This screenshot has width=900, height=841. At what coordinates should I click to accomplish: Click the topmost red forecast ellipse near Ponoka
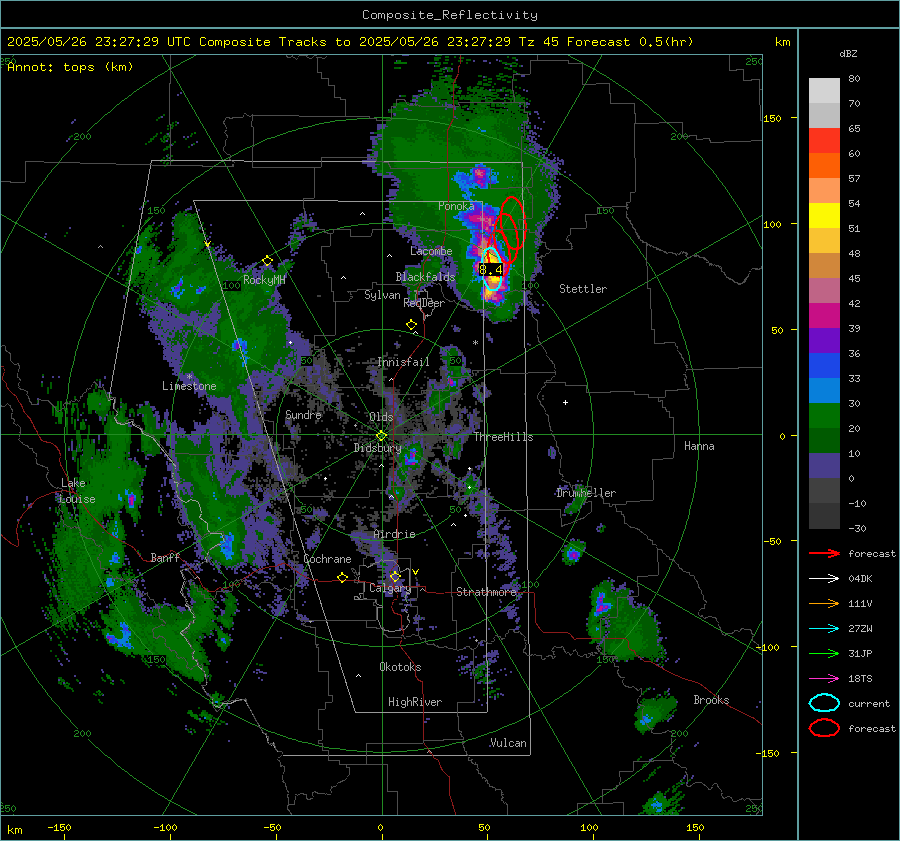coord(512,223)
